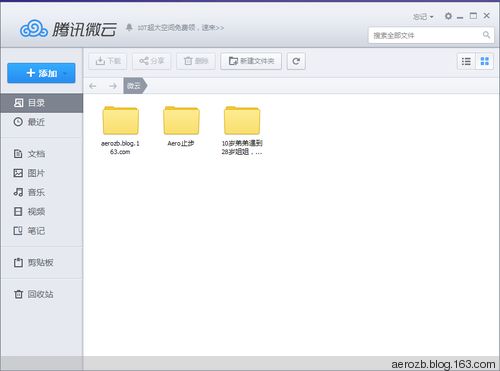
Task: Open 图片 (Pictures) category
Action: point(41,173)
